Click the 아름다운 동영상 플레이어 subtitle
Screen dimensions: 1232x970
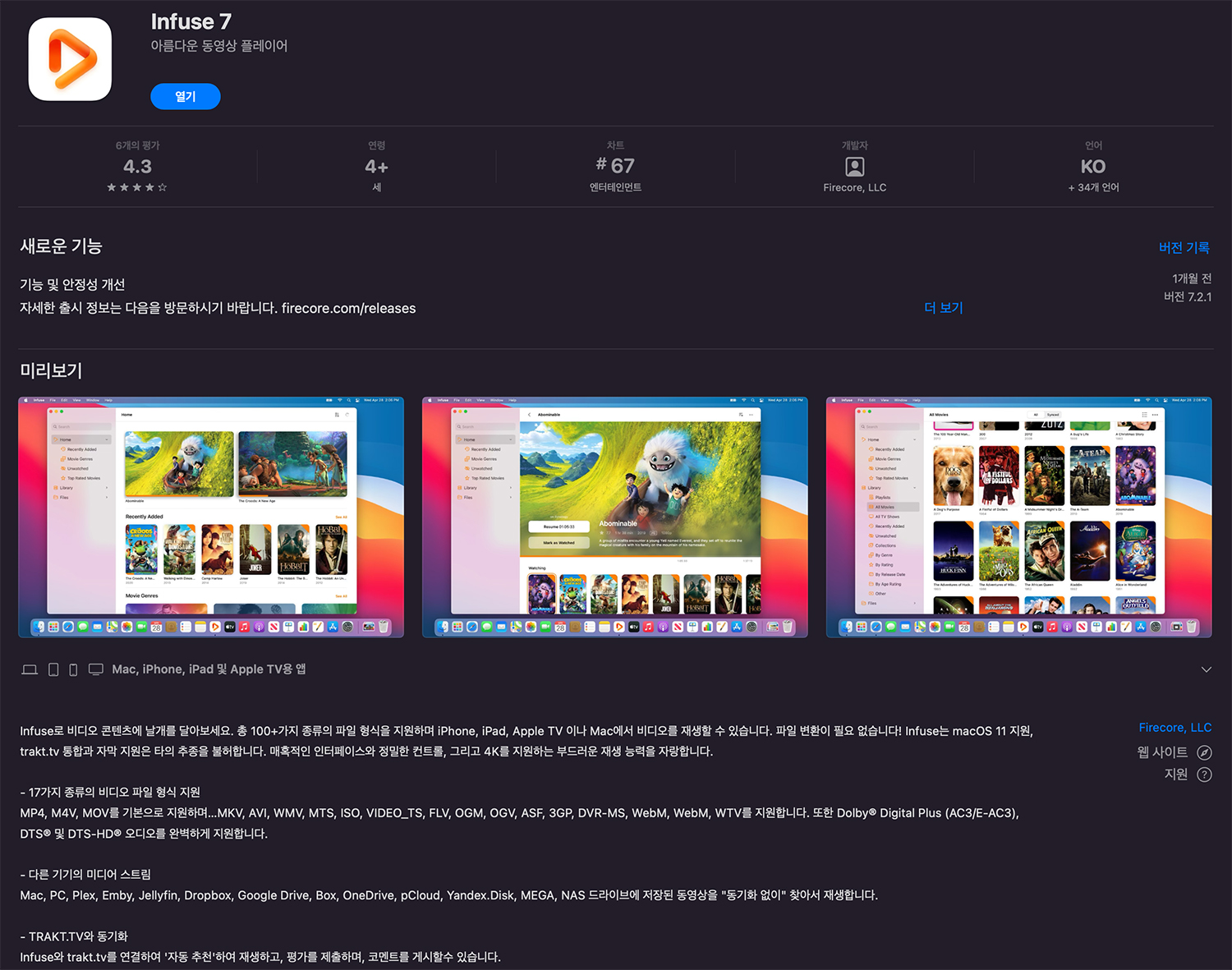219,46
